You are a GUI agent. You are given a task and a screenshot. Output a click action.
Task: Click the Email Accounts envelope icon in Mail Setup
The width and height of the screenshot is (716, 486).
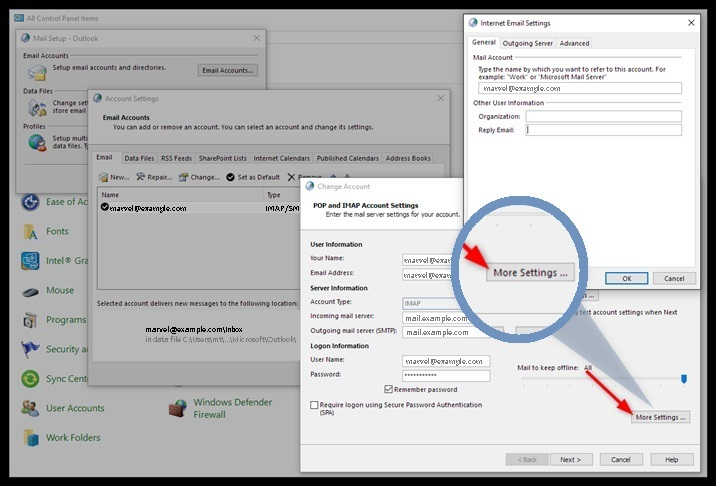point(37,72)
